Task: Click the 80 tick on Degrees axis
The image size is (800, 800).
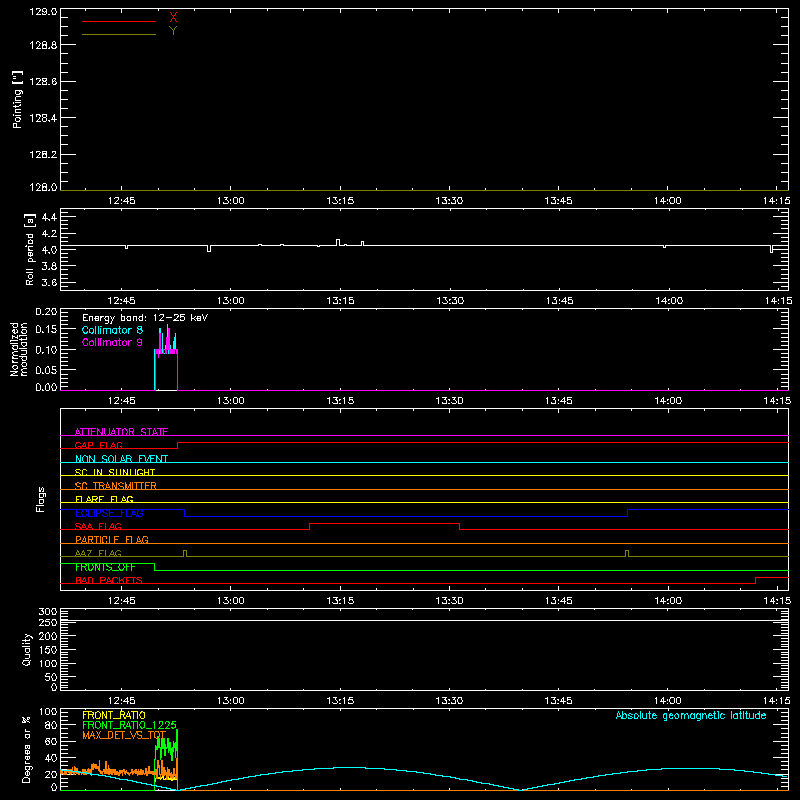Action: pyautogui.click(x=51, y=725)
